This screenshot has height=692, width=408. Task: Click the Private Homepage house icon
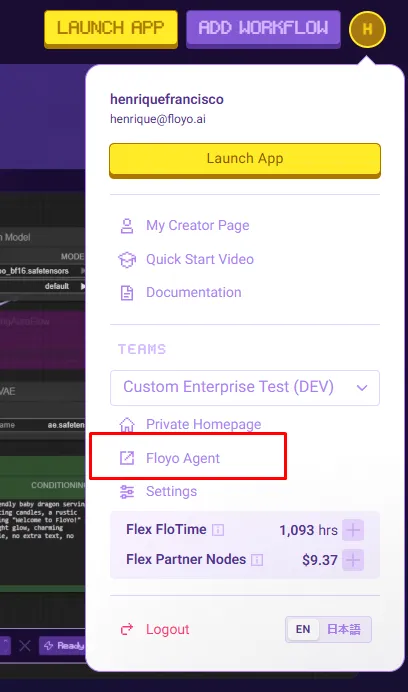[127, 425]
